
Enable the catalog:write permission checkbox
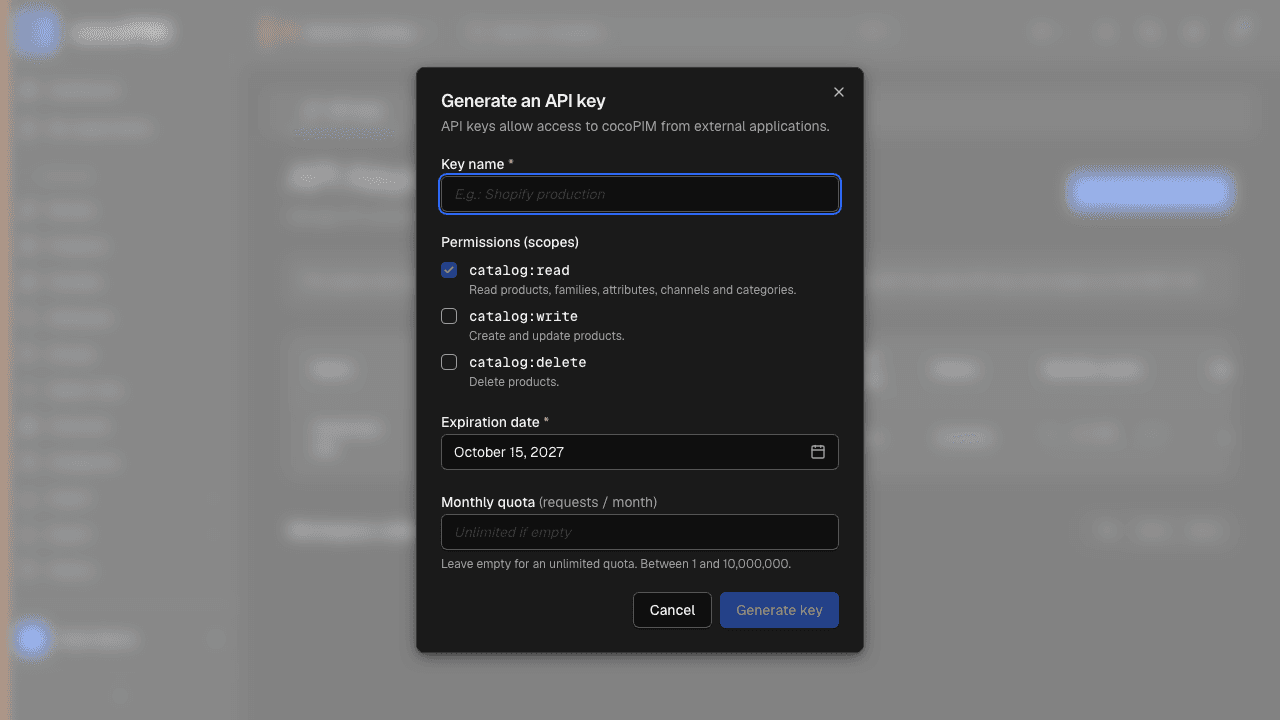[449, 316]
